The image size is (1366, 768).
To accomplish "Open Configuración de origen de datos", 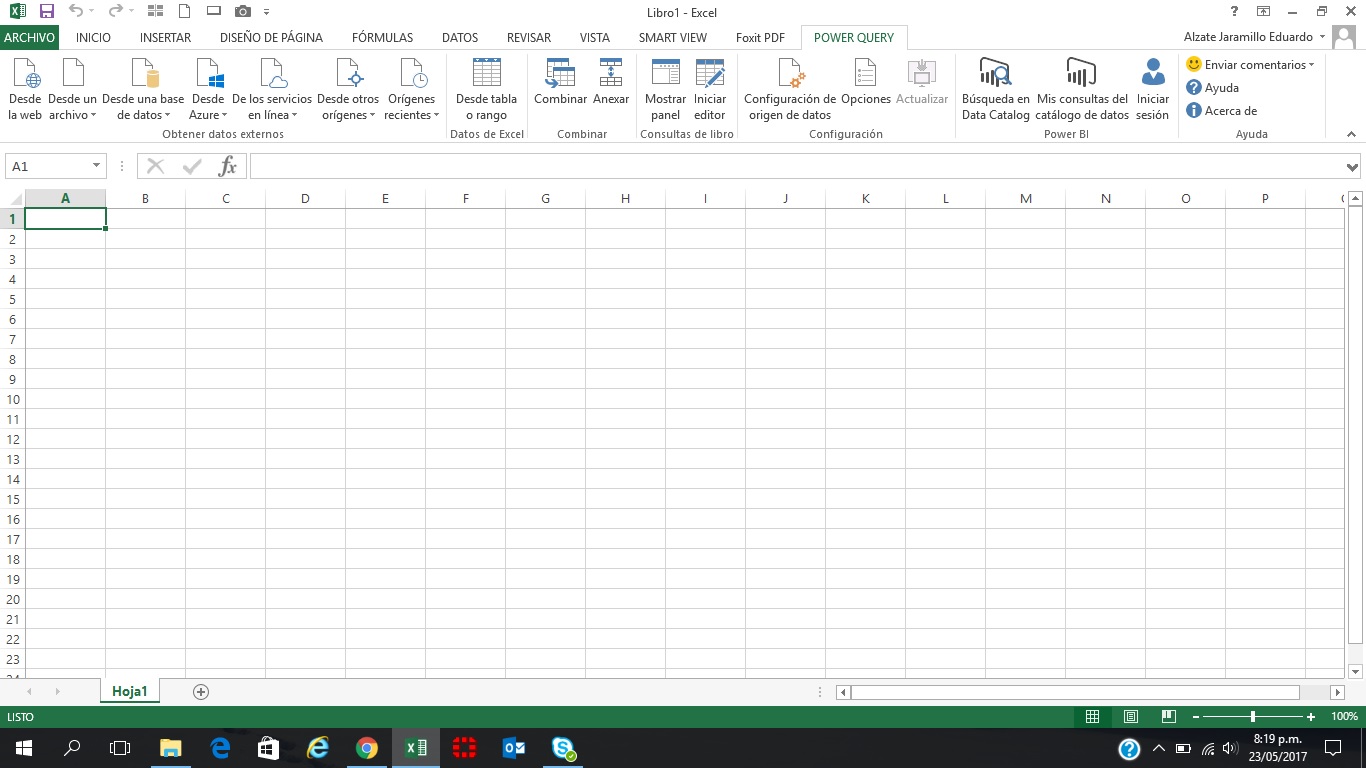I will click(x=790, y=90).
